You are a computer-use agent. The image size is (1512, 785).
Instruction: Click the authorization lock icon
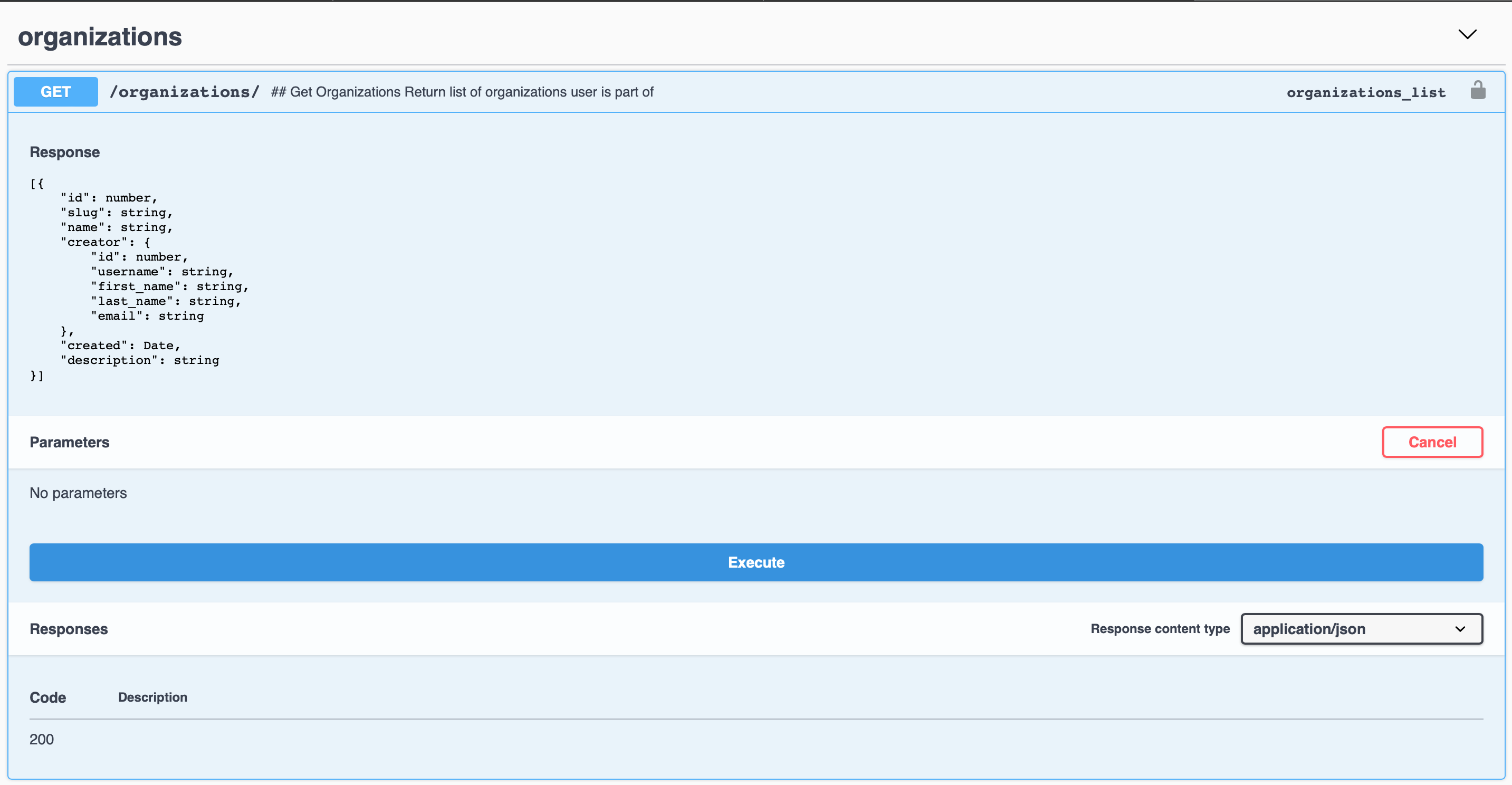[1477, 90]
